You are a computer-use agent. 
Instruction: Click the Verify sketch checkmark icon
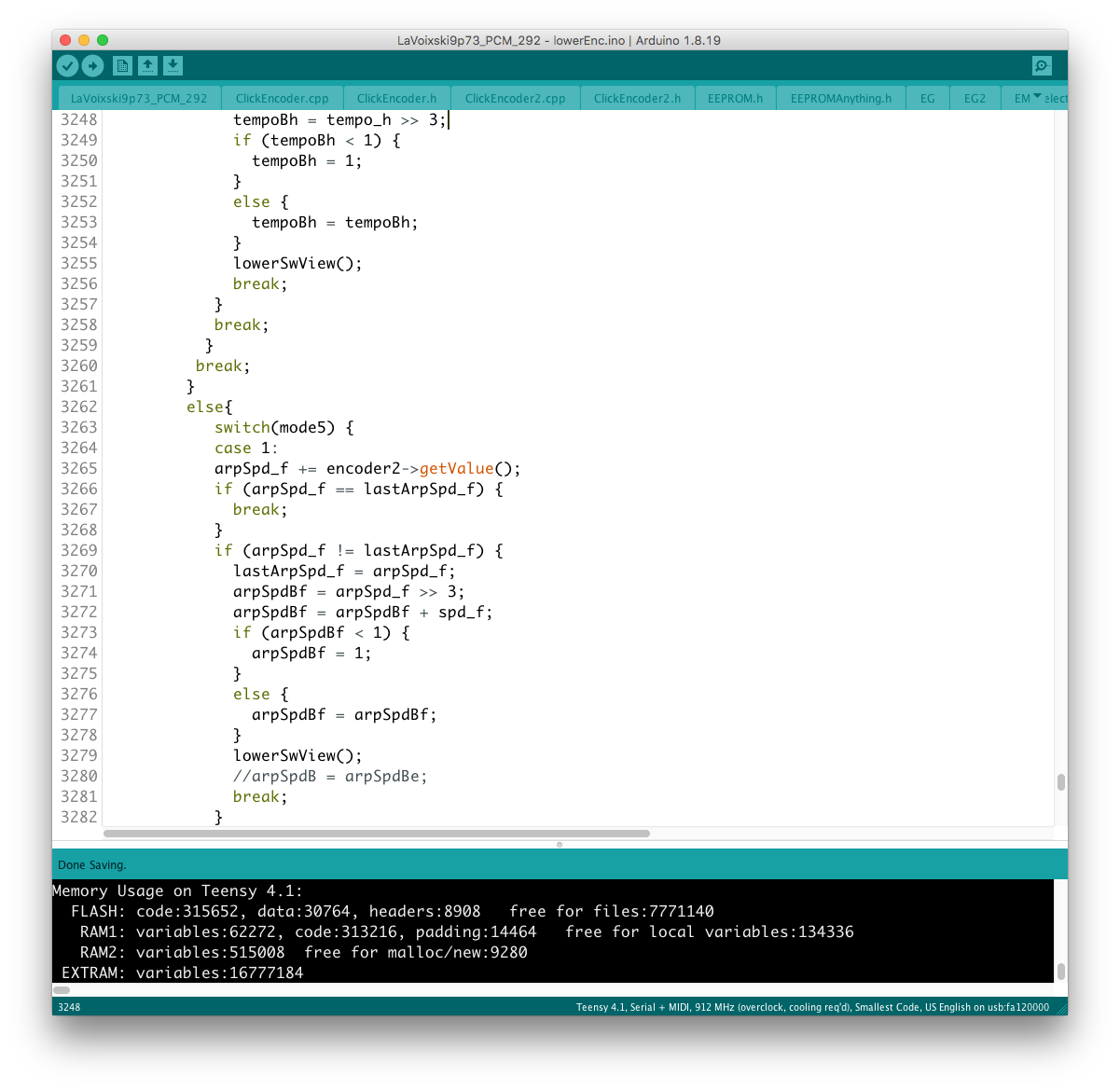click(x=67, y=65)
